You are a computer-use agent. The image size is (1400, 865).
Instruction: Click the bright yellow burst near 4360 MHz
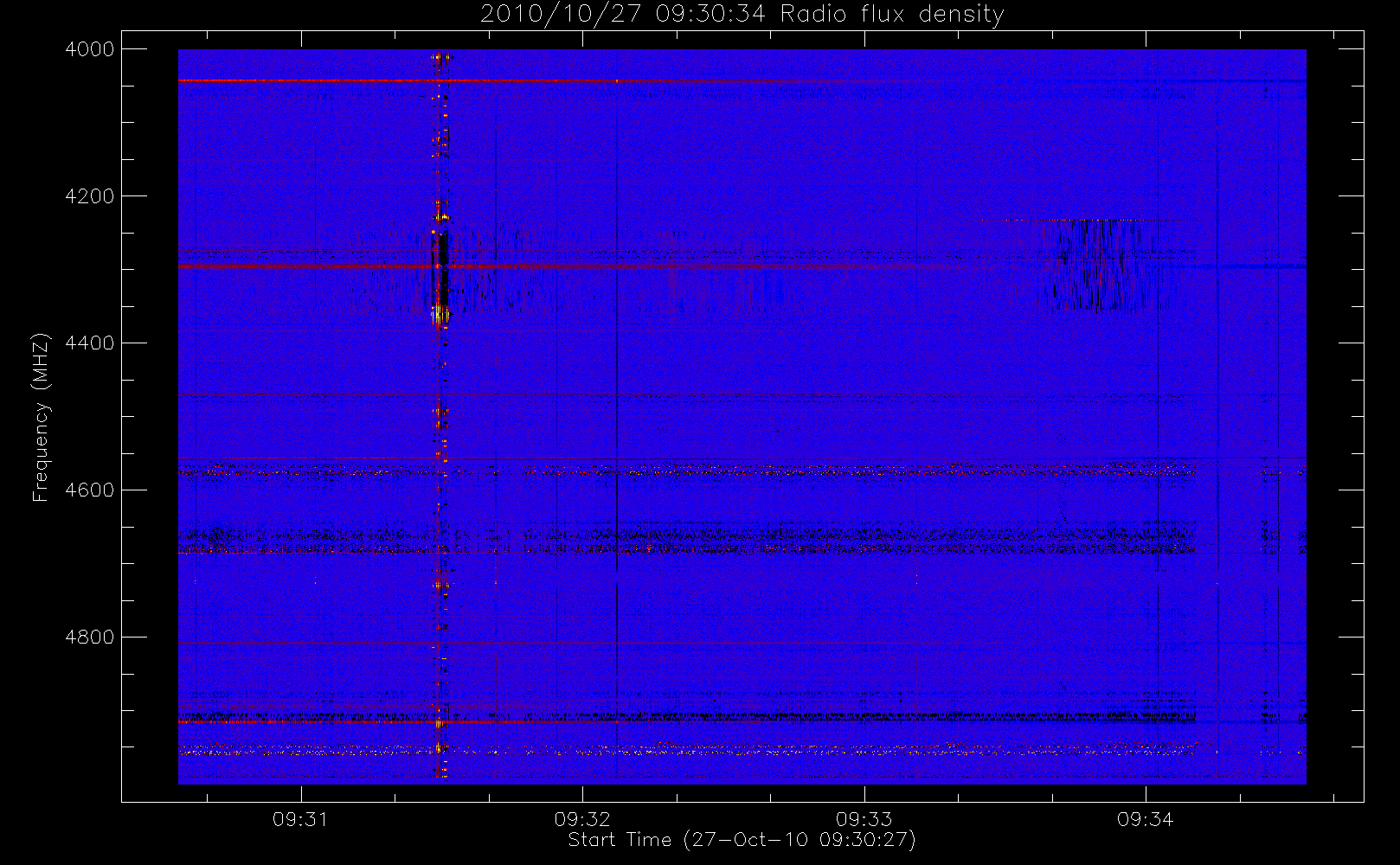[x=440, y=313]
